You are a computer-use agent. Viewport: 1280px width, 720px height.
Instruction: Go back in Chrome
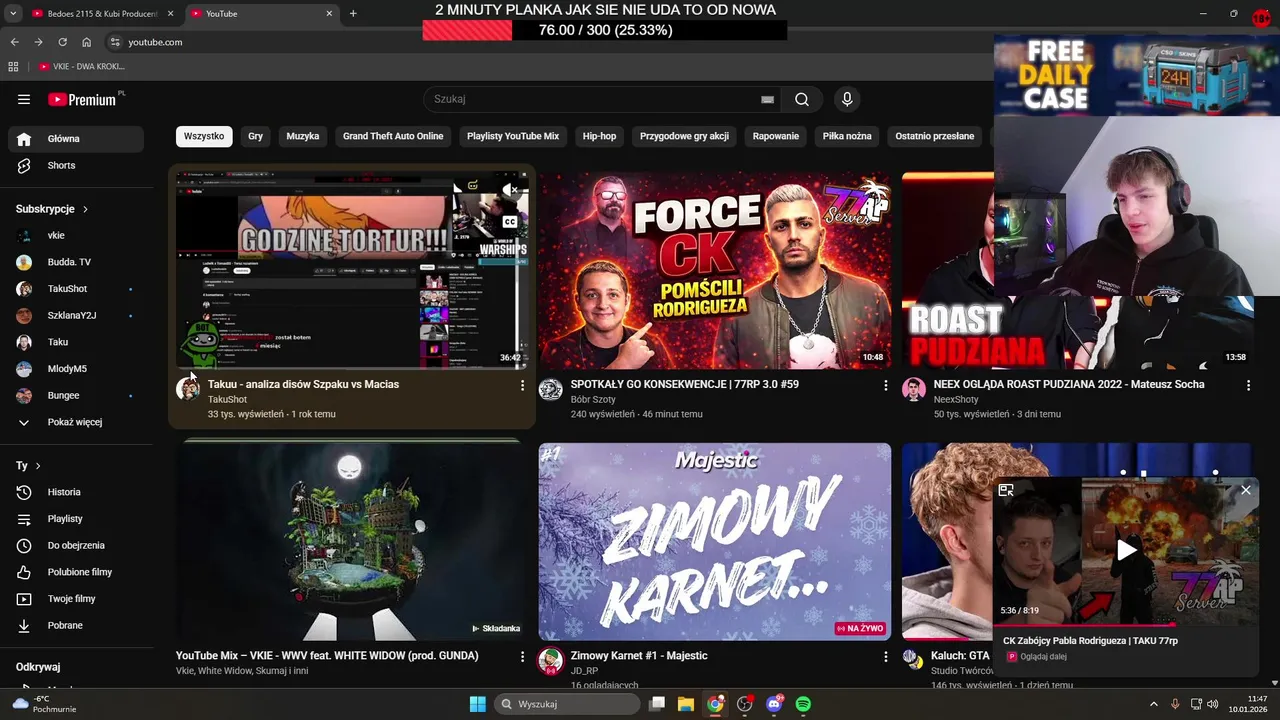(x=14, y=42)
